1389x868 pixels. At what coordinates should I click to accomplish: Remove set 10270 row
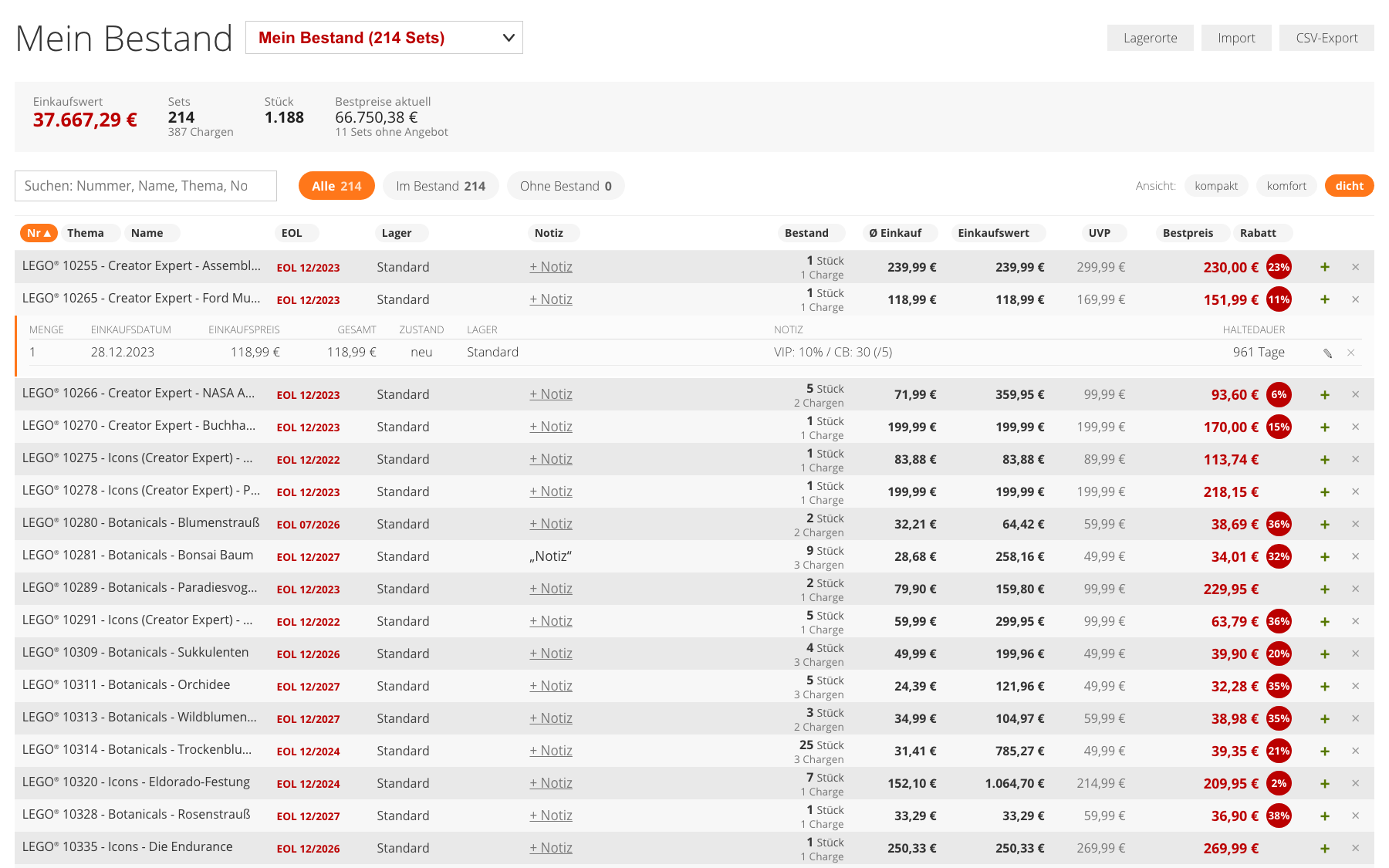(1356, 427)
